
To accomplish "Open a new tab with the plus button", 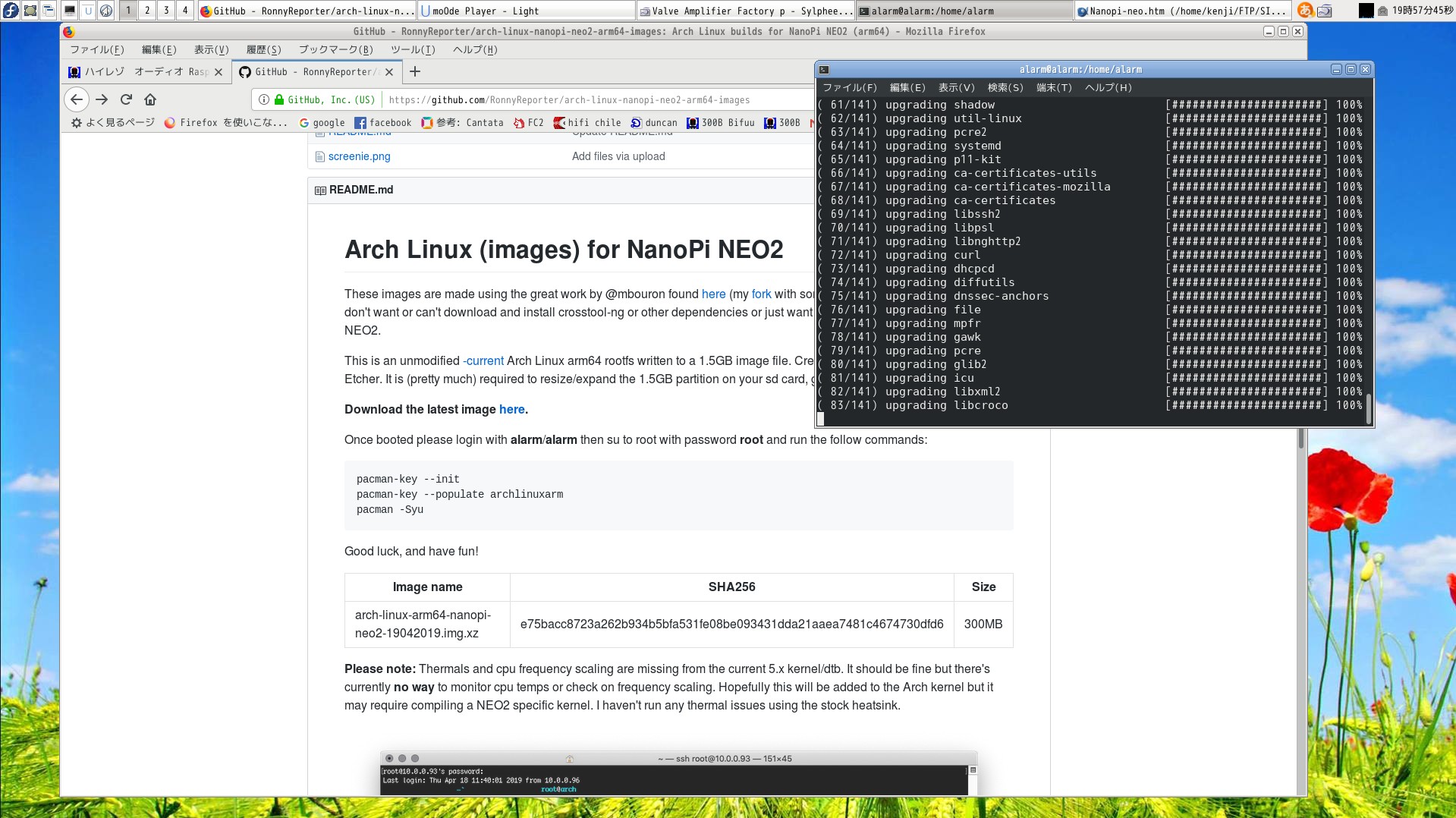I will point(414,71).
